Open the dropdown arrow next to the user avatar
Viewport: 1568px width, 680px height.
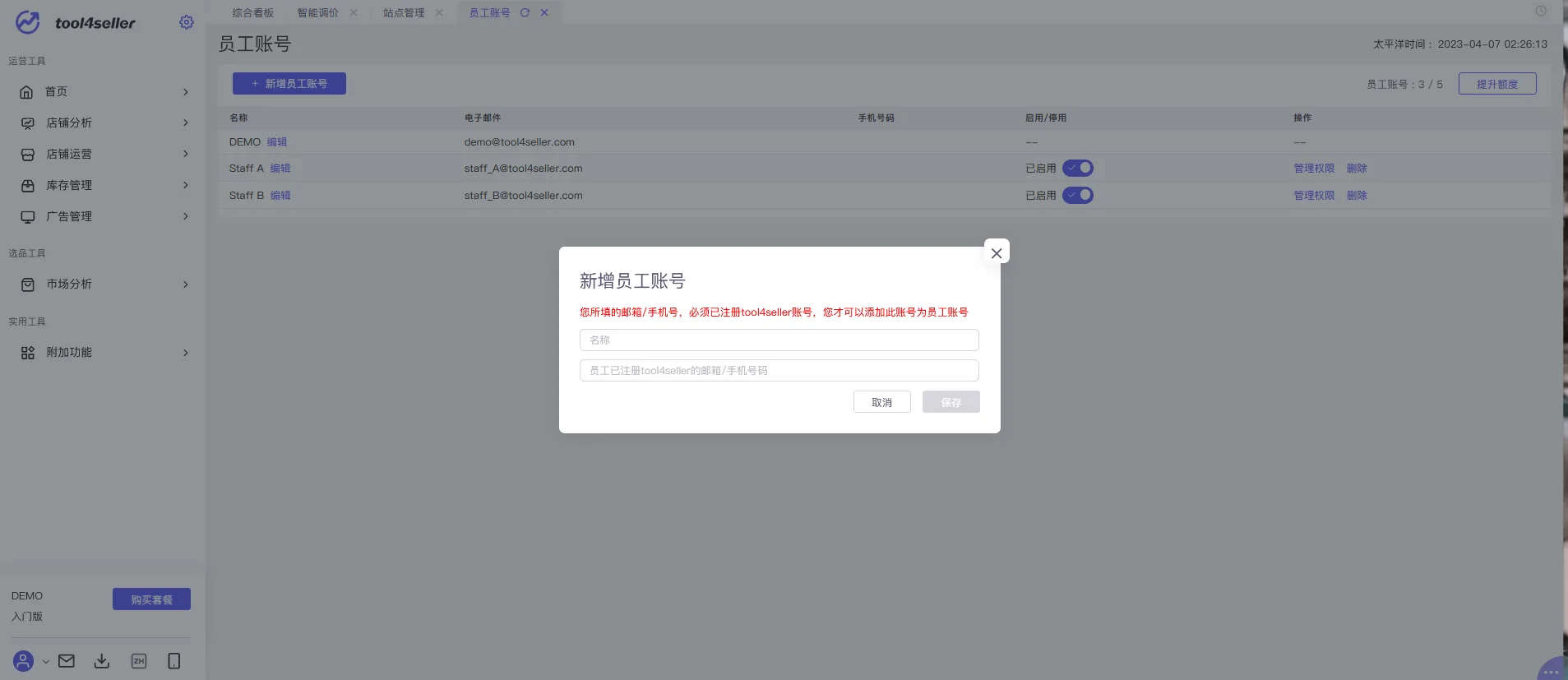coord(46,661)
